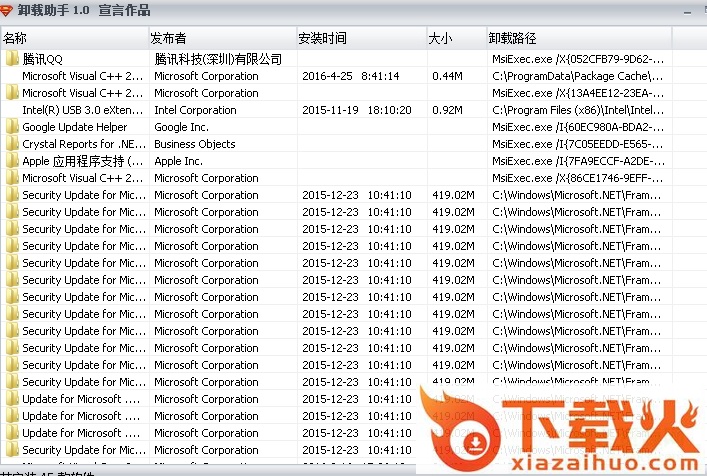This screenshot has width=707, height=476.
Task: Click uninstall path MsiExec.exe /X{13A4EE12-23EA-...
Action: 578,93
